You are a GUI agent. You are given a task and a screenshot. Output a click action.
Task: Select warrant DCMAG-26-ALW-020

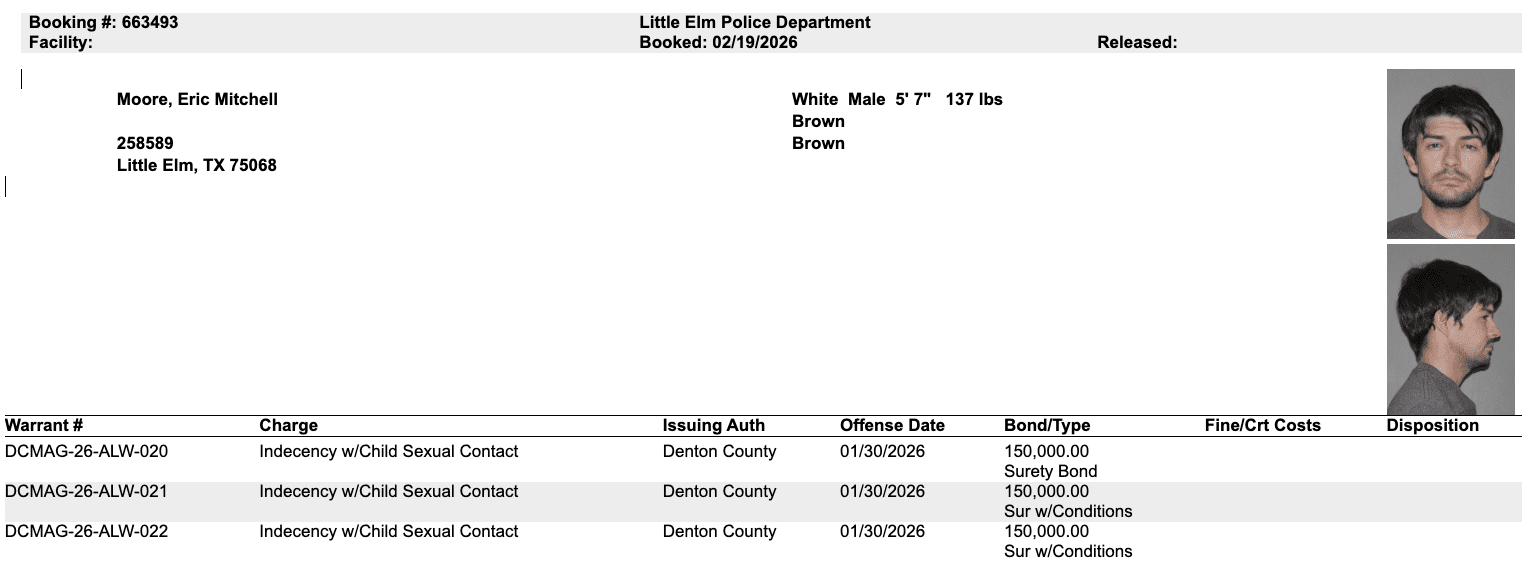click(86, 451)
